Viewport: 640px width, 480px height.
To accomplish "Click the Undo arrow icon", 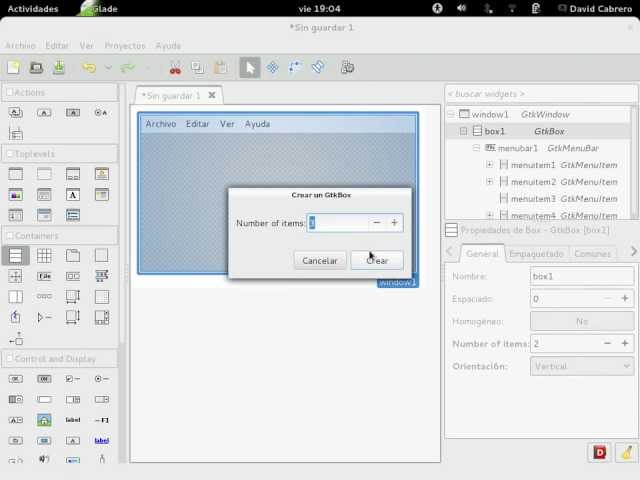I will (89, 67).
